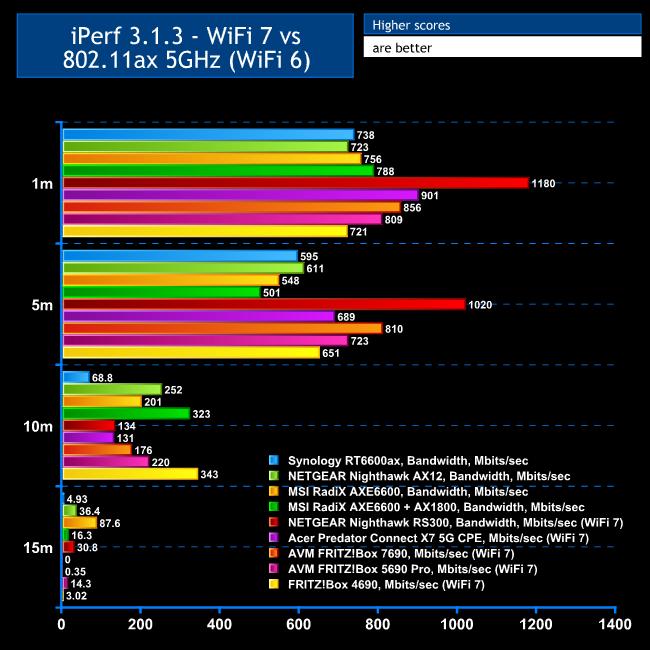Click the Acer Predator Connect X7 purple legend swatch
The height and width of the screenshot is (650, 650).
click(x=274, y=538)
